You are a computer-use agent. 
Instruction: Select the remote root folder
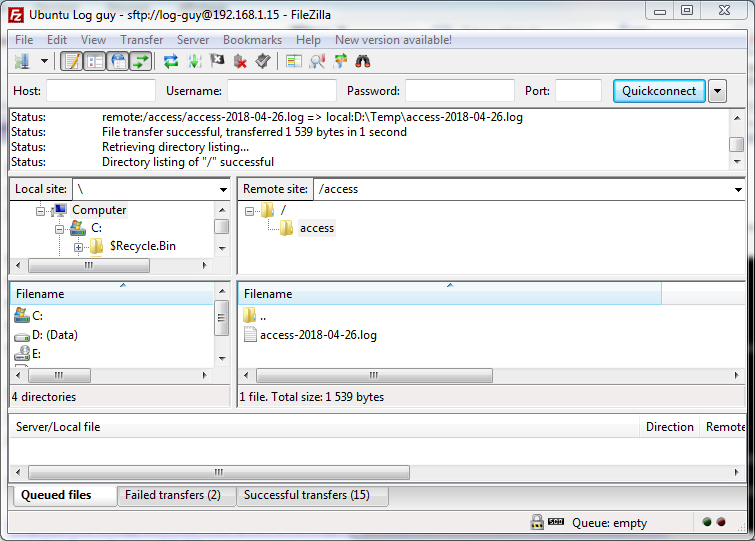[x=283, y=210]
